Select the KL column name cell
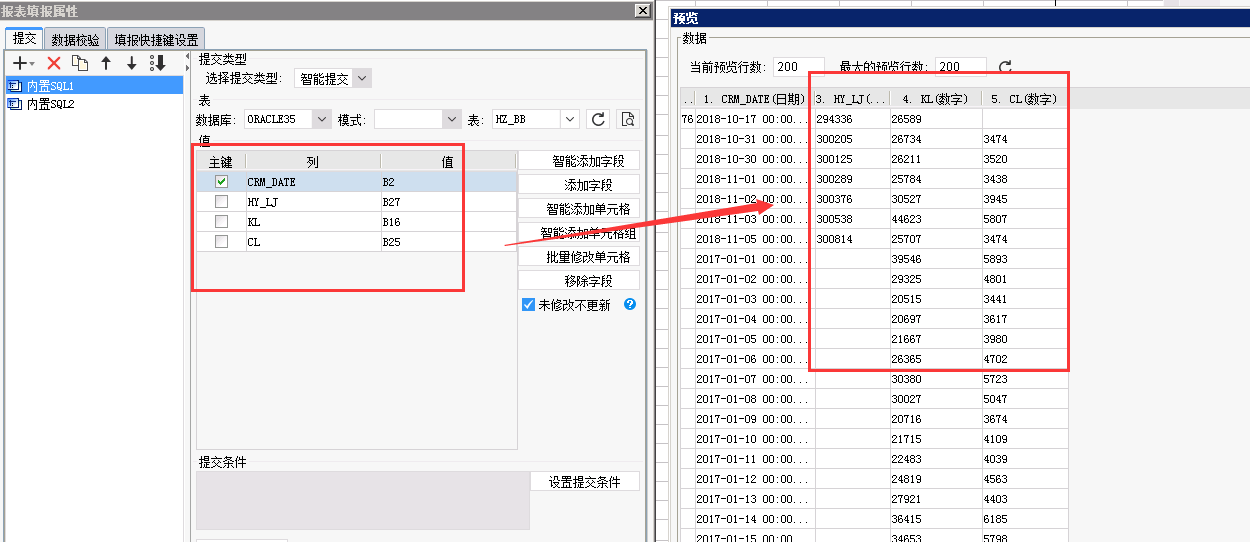Screen dimensions: 1250x542 (x=313, y=222)
